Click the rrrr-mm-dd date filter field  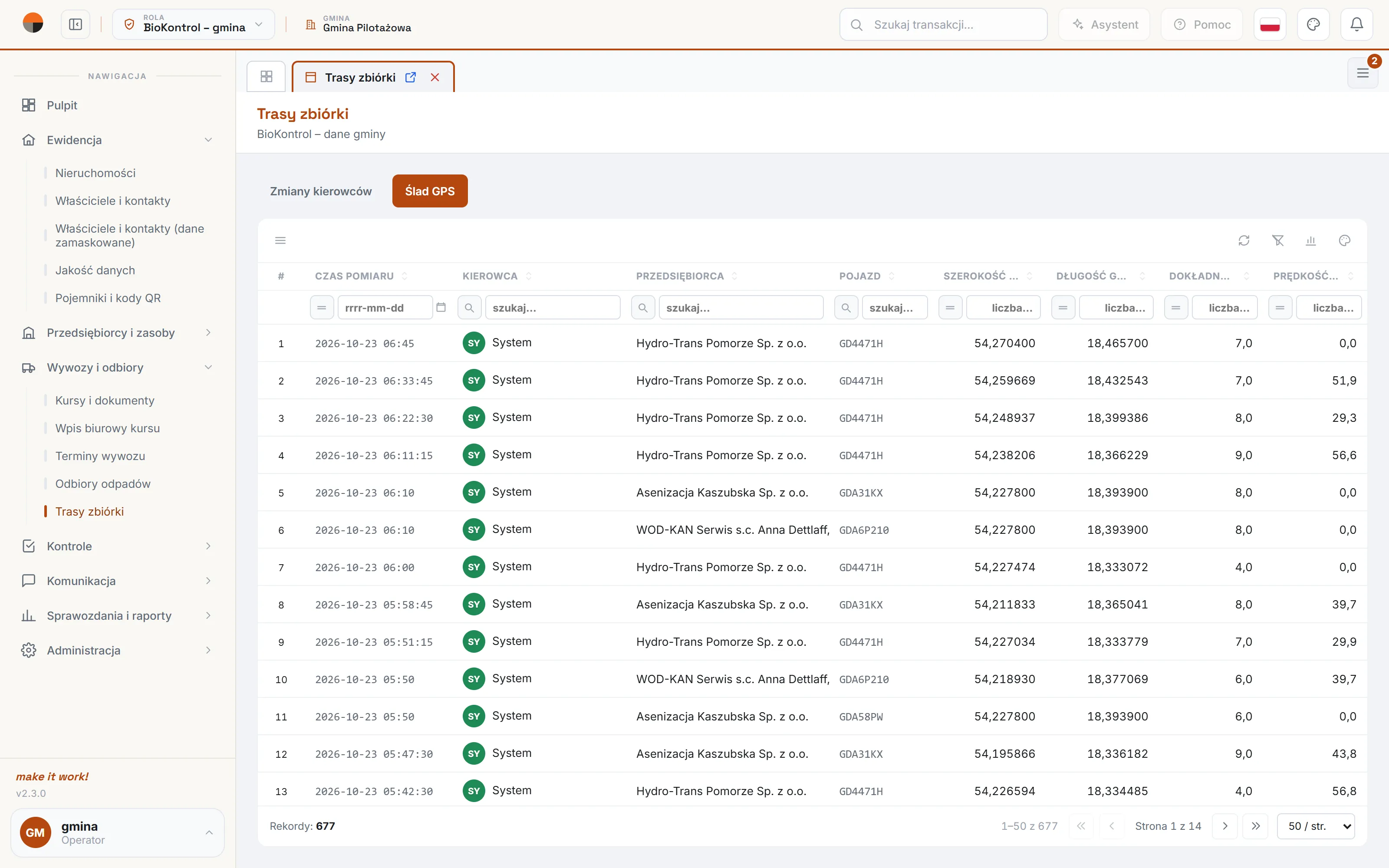(385, 308)
